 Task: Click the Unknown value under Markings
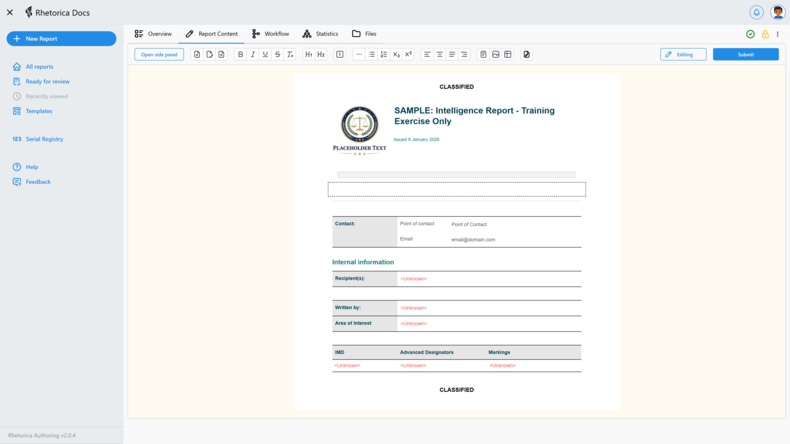click(502, 365)
